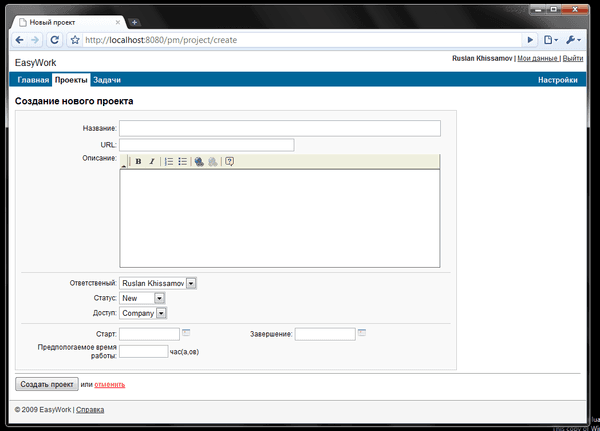Click the EasyWork logo text
Image resolution: width=600 pixels, height=431 pixels.
pos(35,62)
